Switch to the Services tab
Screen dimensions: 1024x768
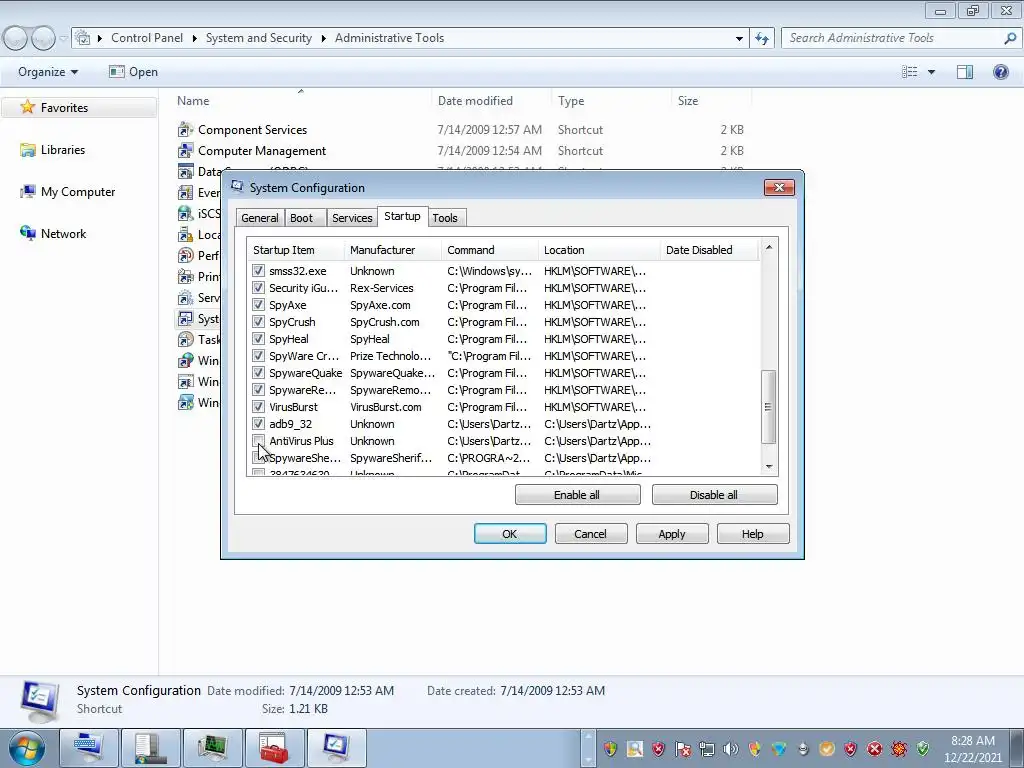point(352,217)
